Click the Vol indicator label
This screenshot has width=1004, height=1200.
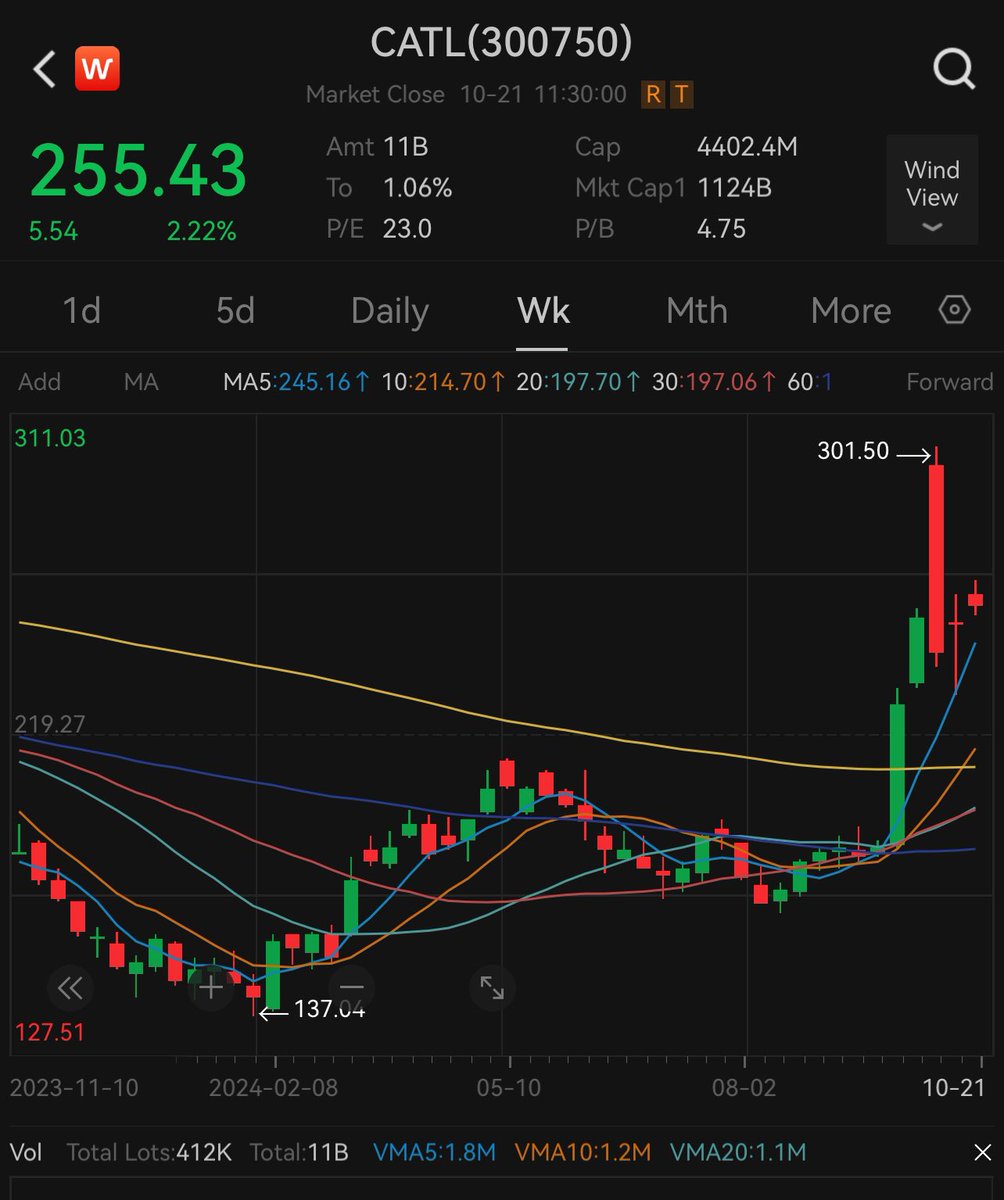26,1153
